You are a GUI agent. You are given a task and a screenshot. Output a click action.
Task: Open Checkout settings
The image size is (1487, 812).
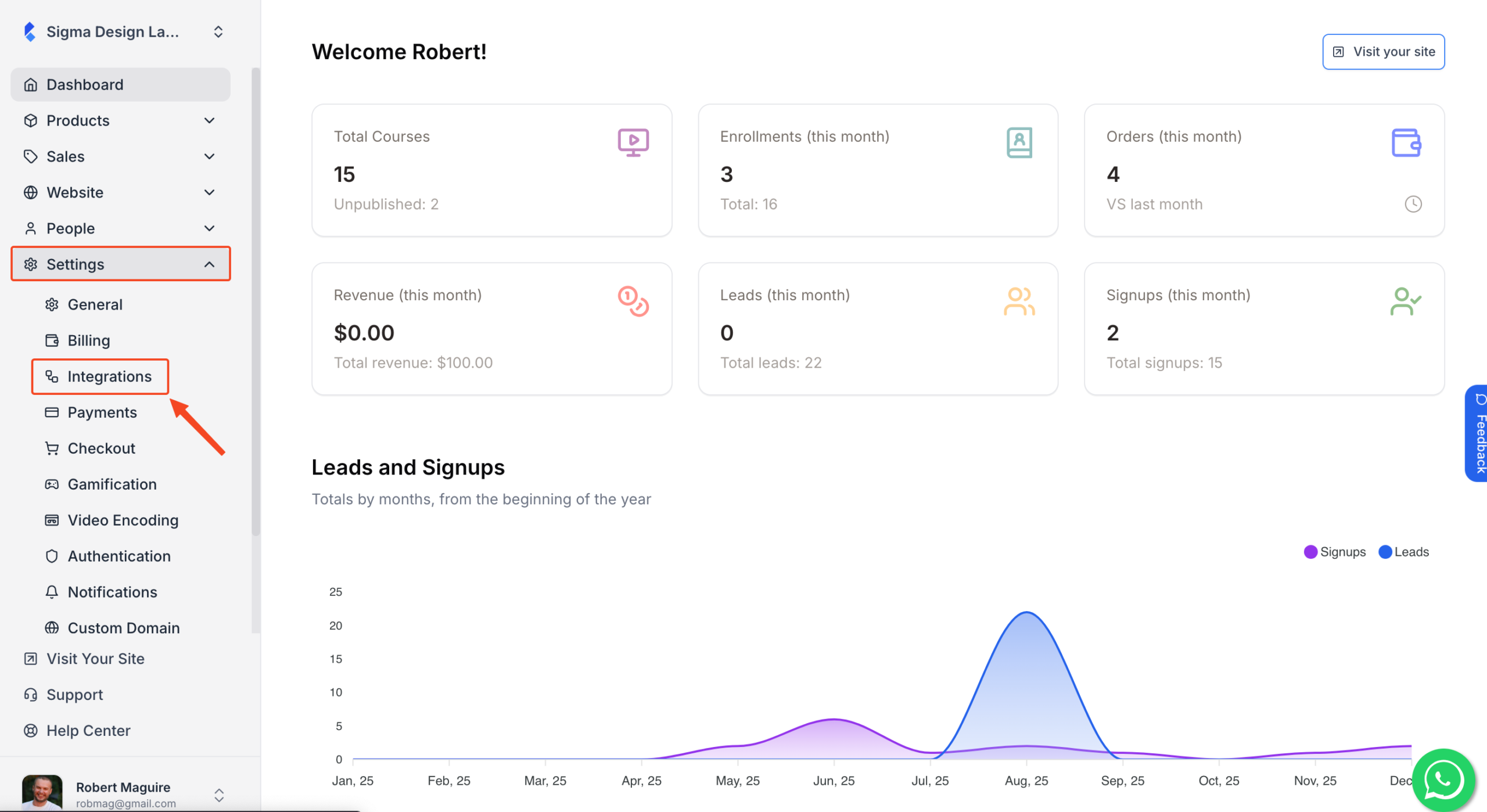click(102, 449)
